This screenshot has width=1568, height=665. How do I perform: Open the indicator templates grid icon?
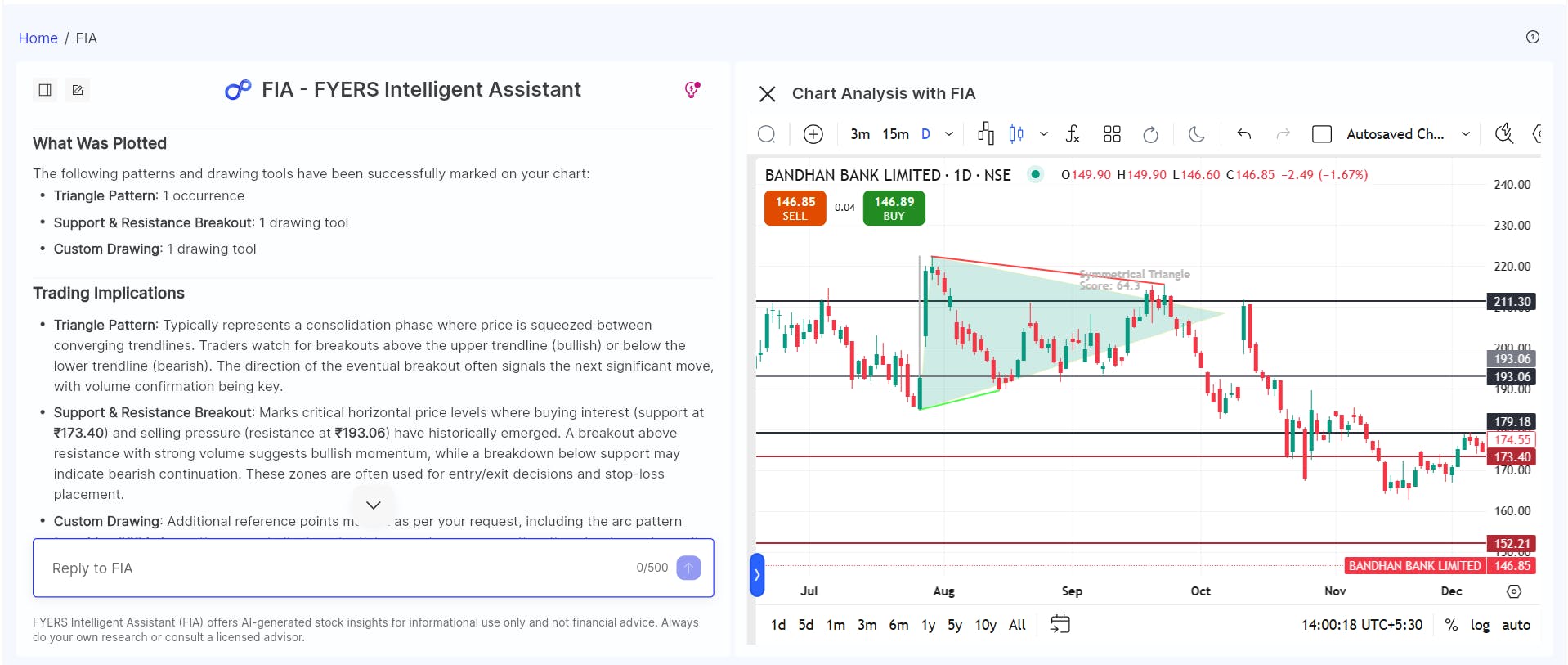point(1112,134)
